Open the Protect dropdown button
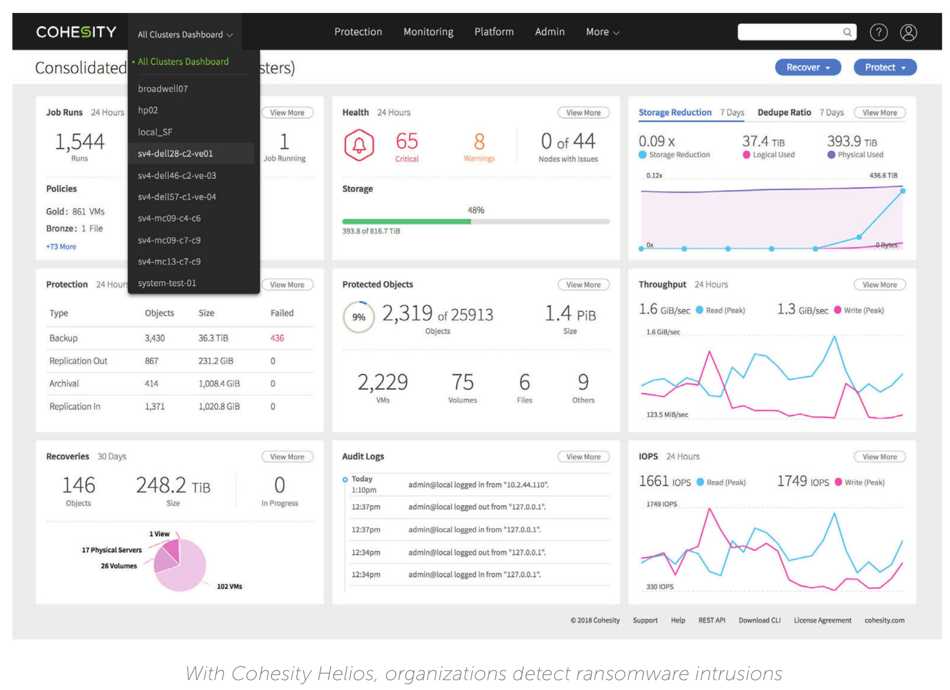Screen dimensions: 950x690 [885, 67]
